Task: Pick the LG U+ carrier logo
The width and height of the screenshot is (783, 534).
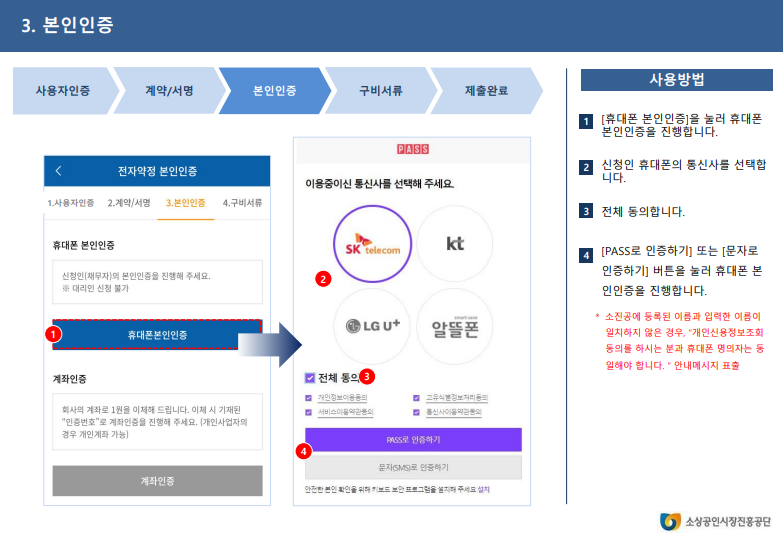Action: (x=373, y=326)
